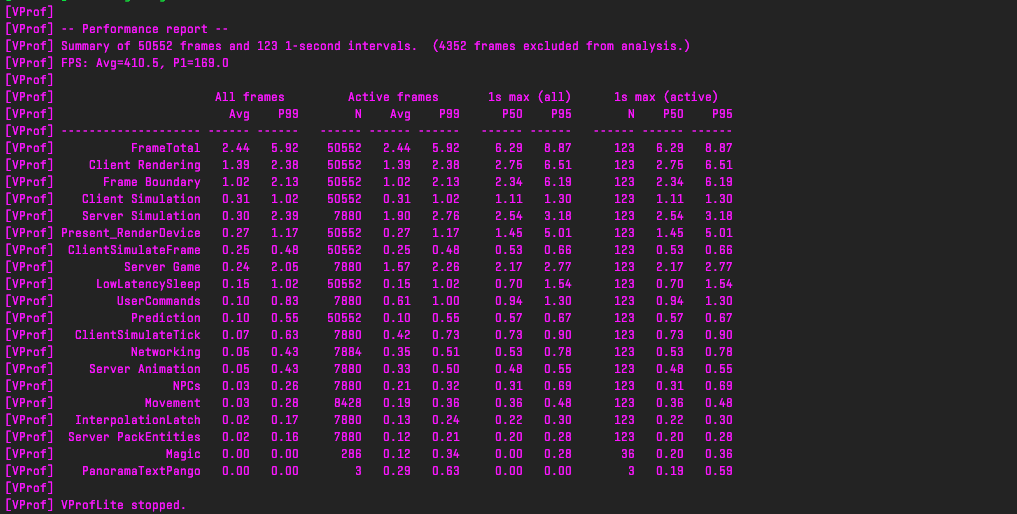Click the "36" interval count in the Magic row
This screenshot has height=514, width=1017.
click(628, 454)
